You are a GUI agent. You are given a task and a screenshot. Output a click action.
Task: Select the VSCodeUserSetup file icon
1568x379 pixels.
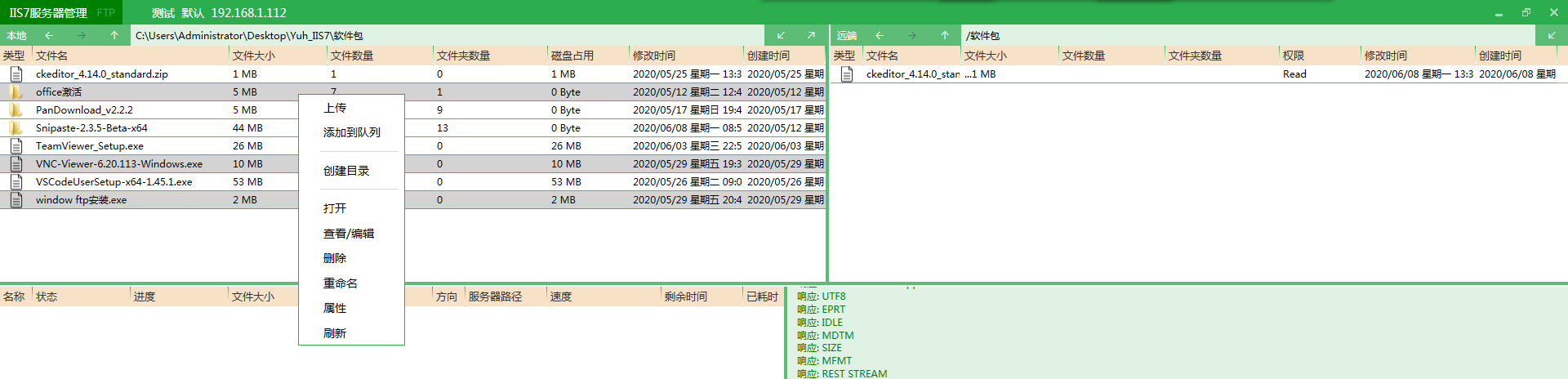click(16, 181)
